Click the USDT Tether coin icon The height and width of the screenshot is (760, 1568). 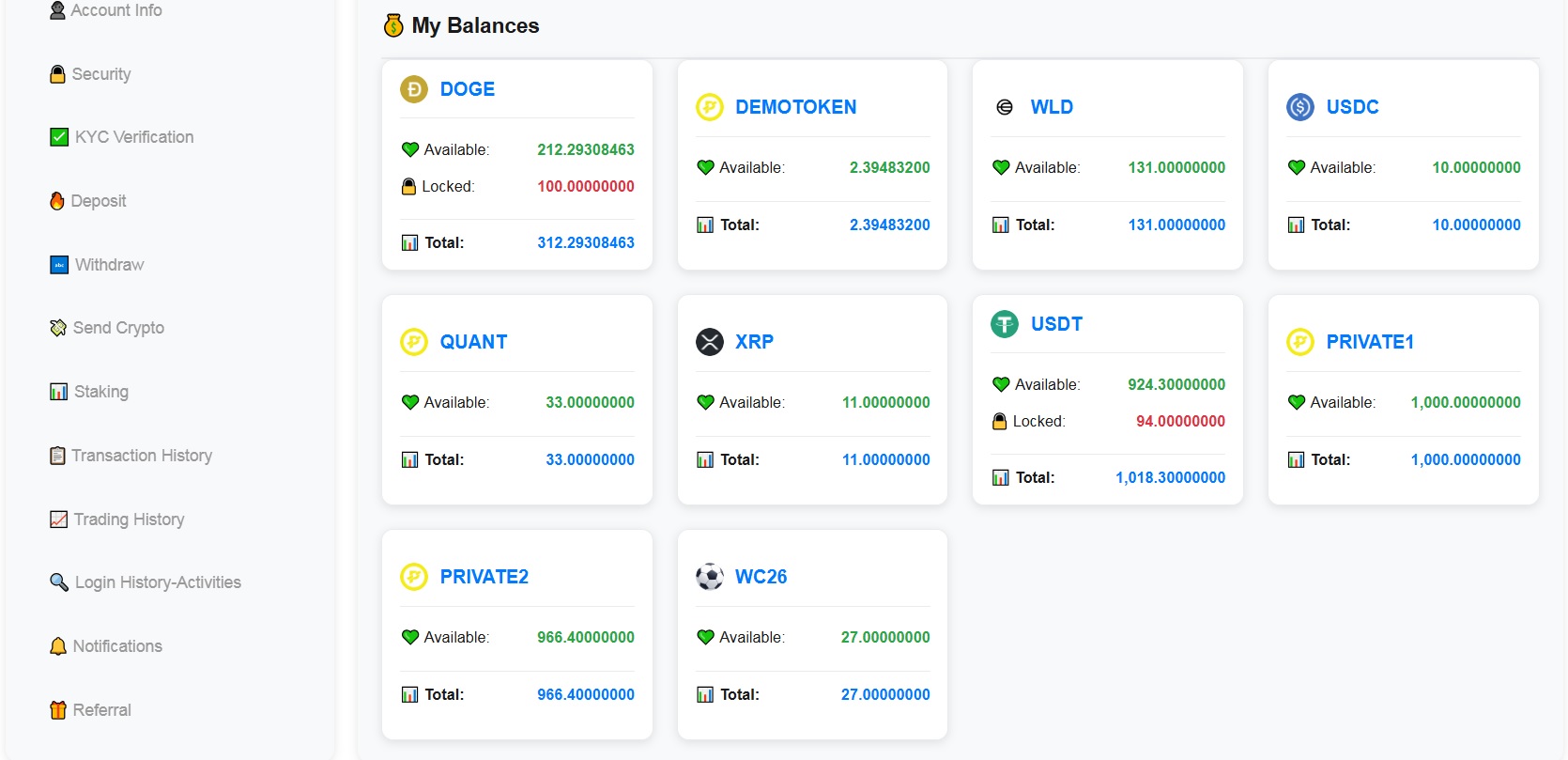1005,324
